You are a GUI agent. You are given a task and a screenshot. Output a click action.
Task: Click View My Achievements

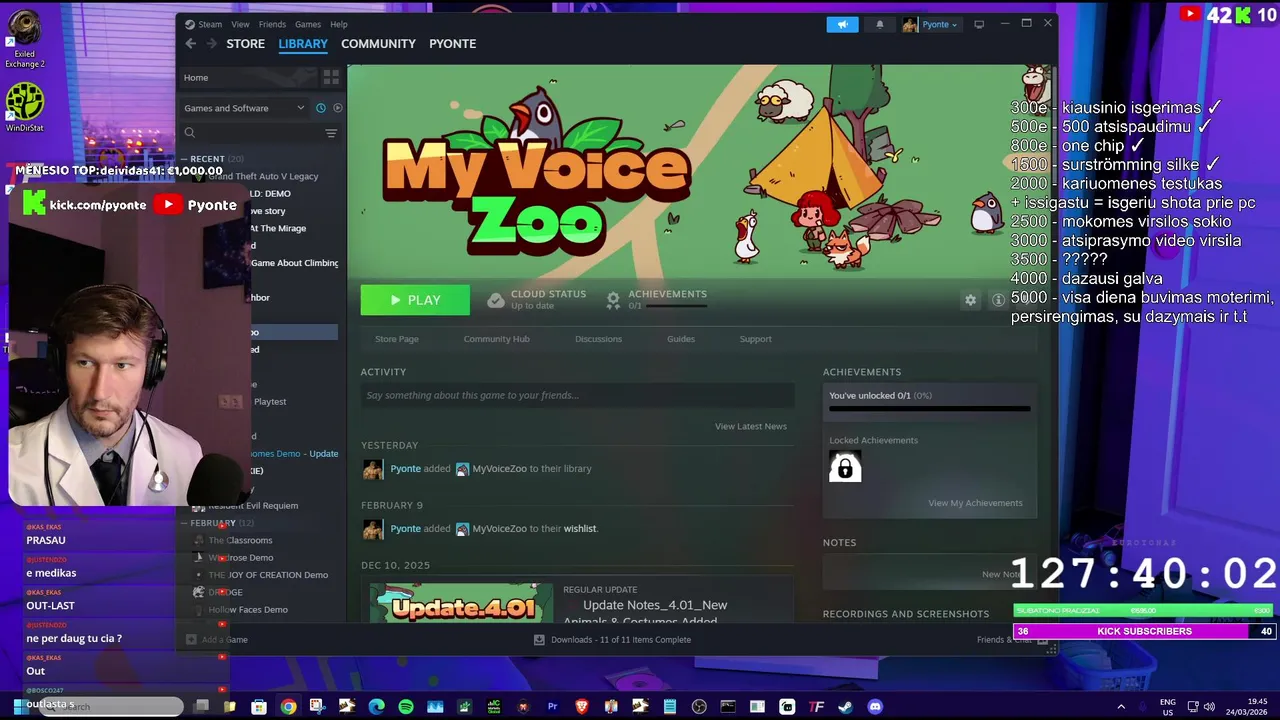(x=975, y=503)
